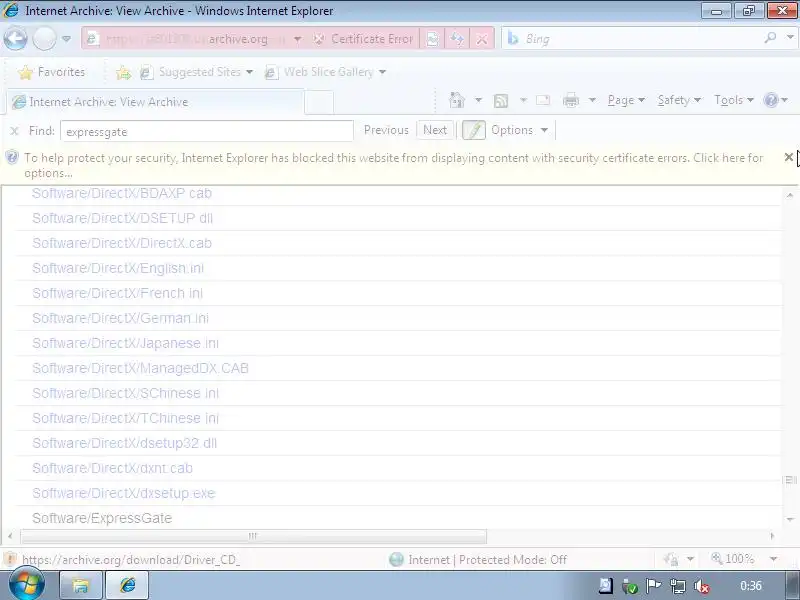Toggle highlight all matches pencil icon
800x600 pixels.
tap(473, 130)
